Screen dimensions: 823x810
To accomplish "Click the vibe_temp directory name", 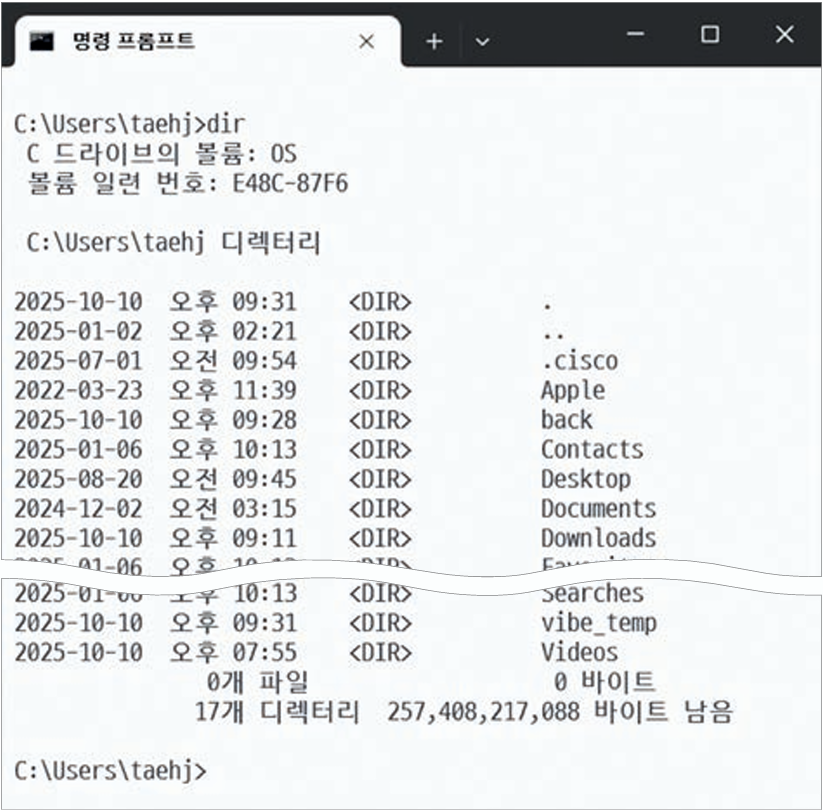I will click(x=598, y=623).
